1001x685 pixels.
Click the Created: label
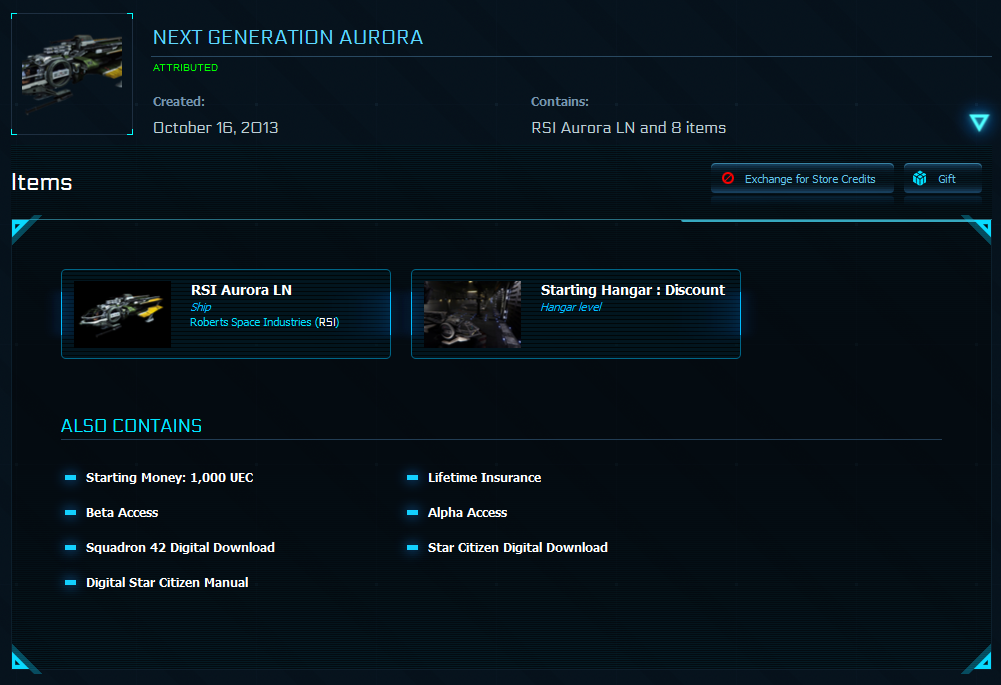click(179, 102)
